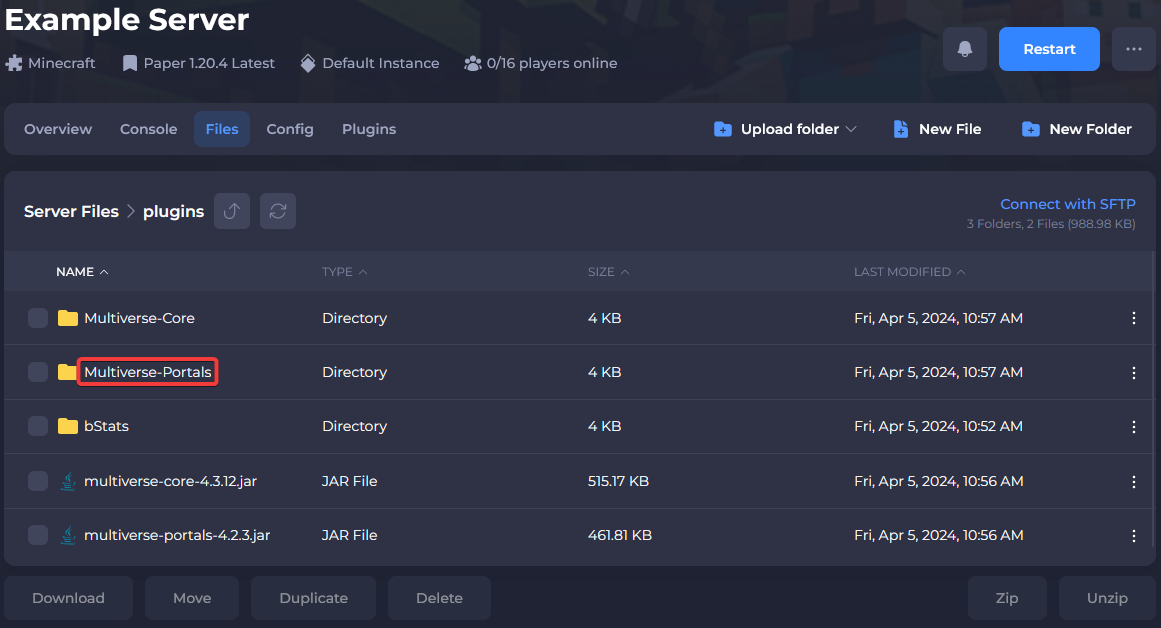
Task: Open kebab menu for multiverse-portals-4.2.3.jar
Action: [1133, 535]
